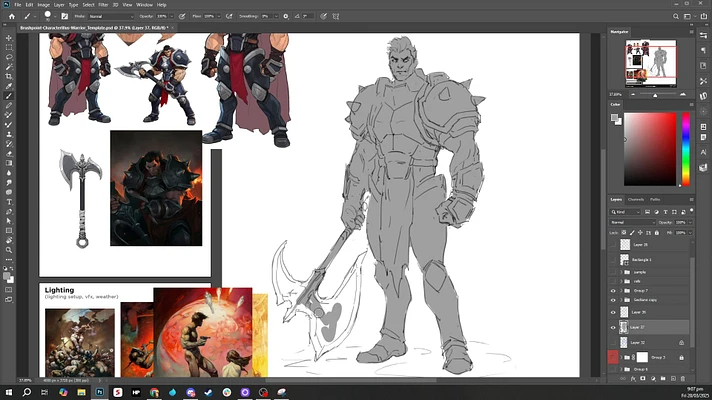Screen dimensions: 712x400
Task: Toggle pressure for opacity in options bar
Action: pyautogui.click(x=182, y=16)
